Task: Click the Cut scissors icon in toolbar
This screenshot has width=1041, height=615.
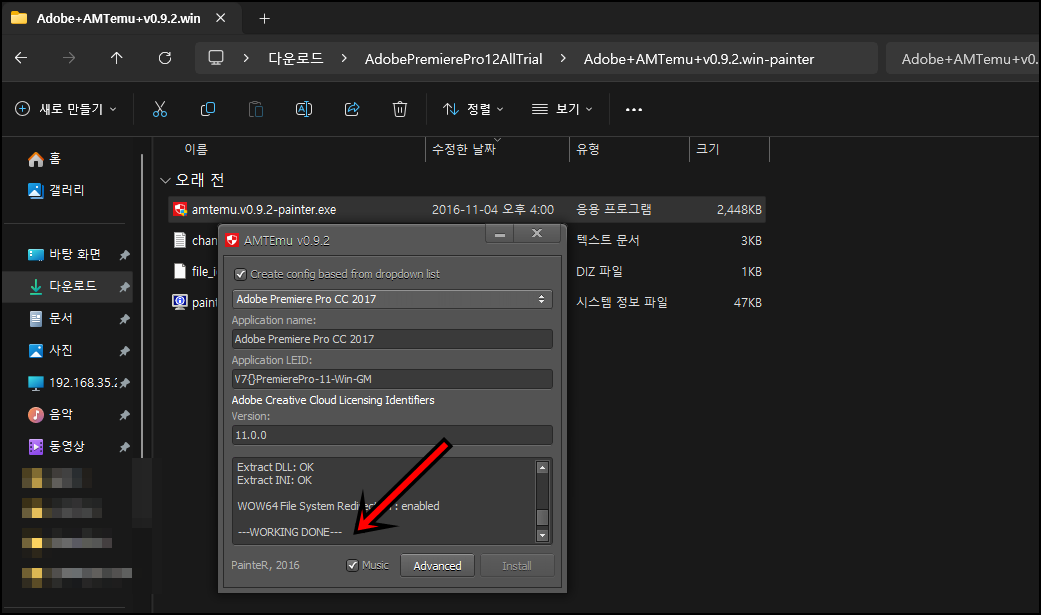Action: point(160,109)
